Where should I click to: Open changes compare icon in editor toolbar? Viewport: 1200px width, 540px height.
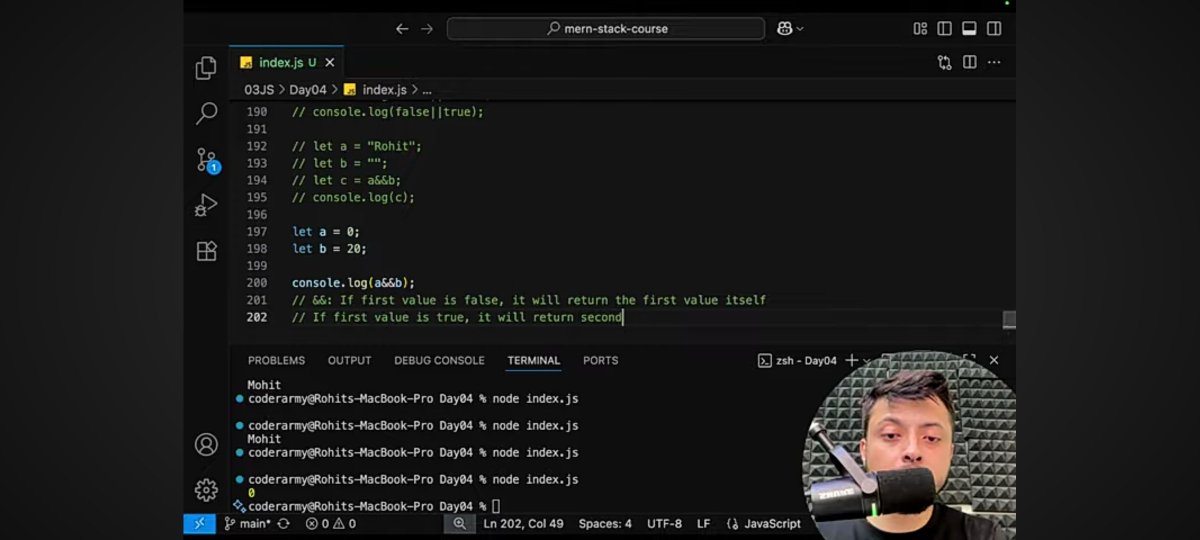coord(945,62)
